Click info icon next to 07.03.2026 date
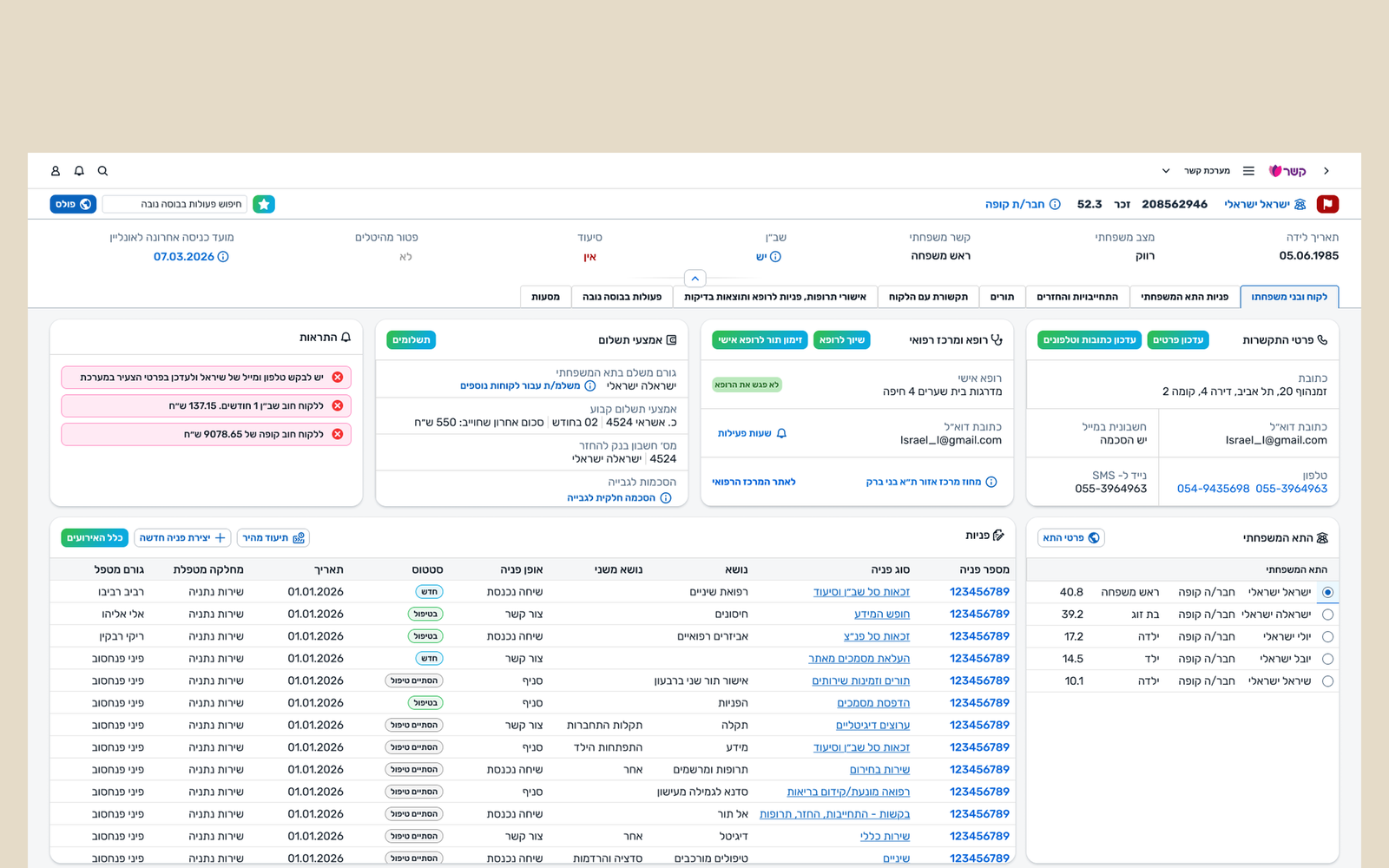The width and height of the screenshot is (1389, 868). point(223,257)
